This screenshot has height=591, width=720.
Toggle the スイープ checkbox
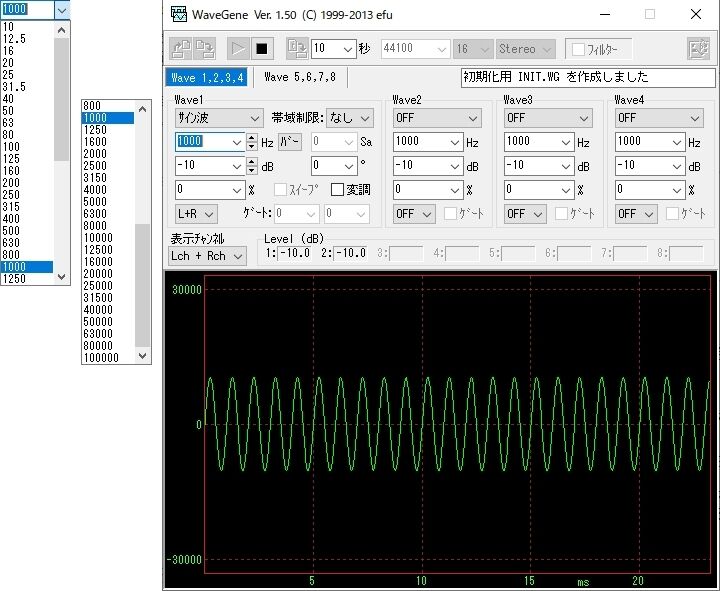(x=280, y=190)
